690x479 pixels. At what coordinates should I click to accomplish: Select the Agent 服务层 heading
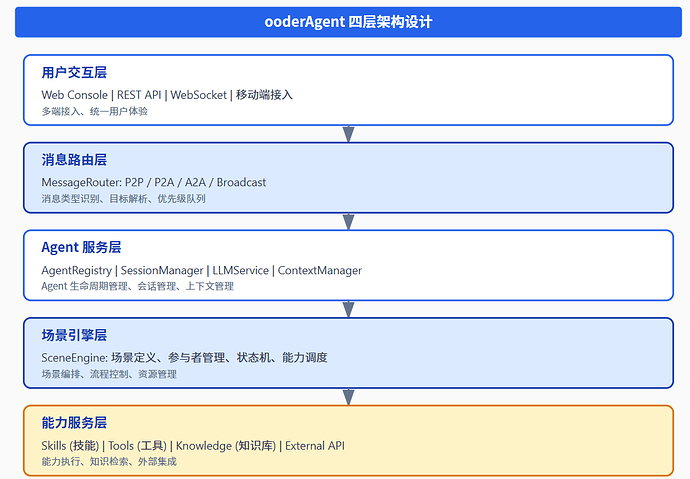[x=81, y=247]
